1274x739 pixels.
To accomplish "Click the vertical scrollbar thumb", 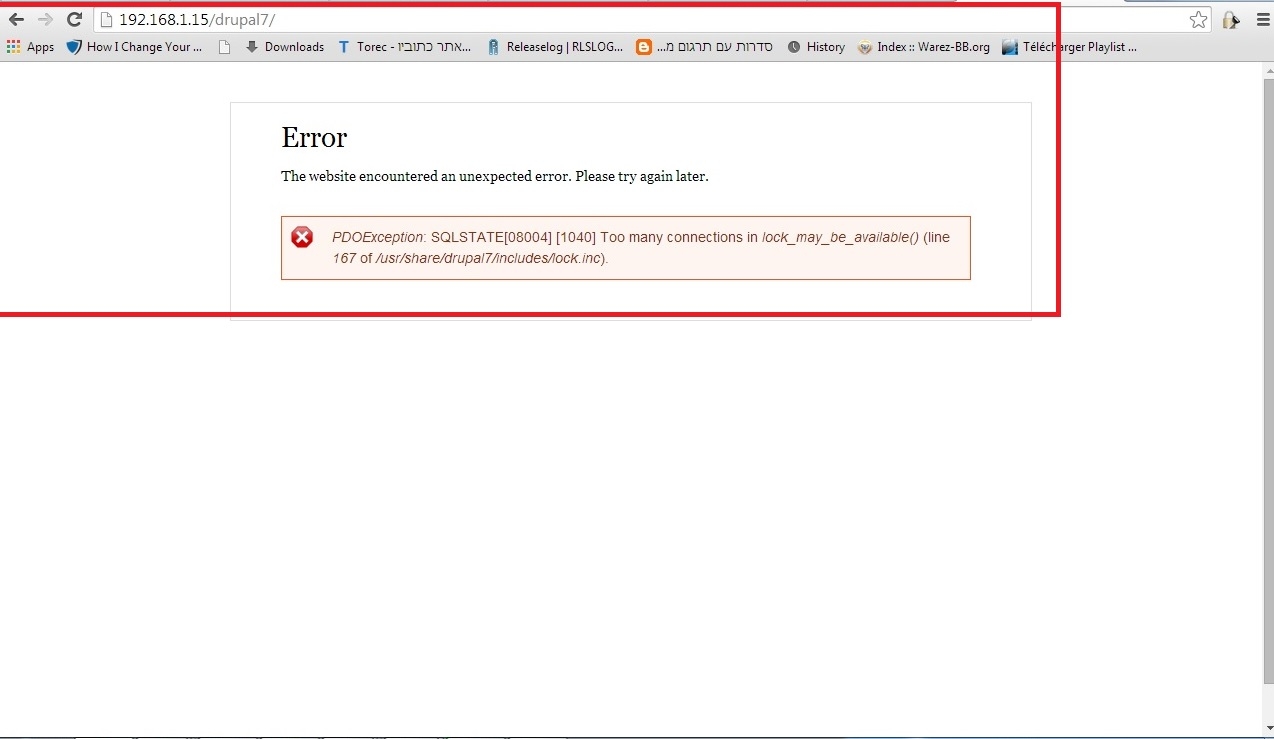I will pyautogui.click(x=1267, y=380).
